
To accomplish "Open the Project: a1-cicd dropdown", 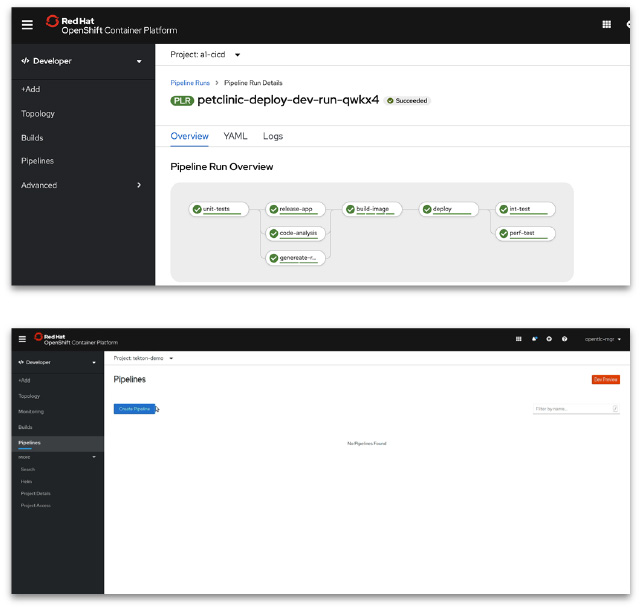I will [x=206, y=54].
